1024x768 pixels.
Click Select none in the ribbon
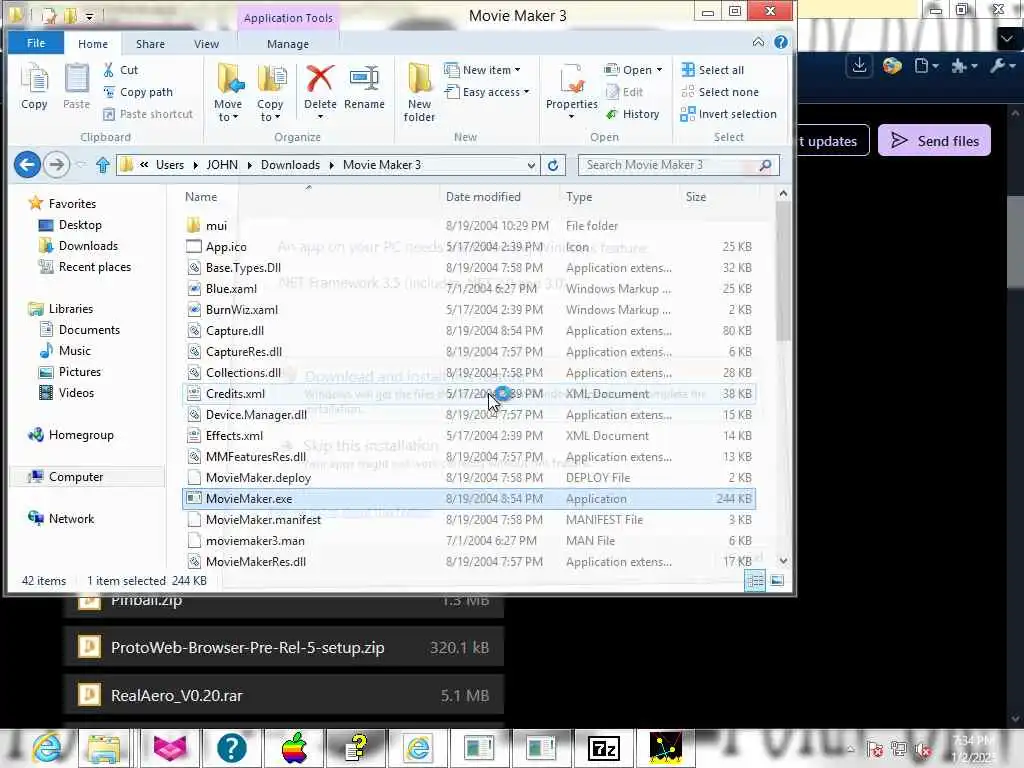pos(720,92)
